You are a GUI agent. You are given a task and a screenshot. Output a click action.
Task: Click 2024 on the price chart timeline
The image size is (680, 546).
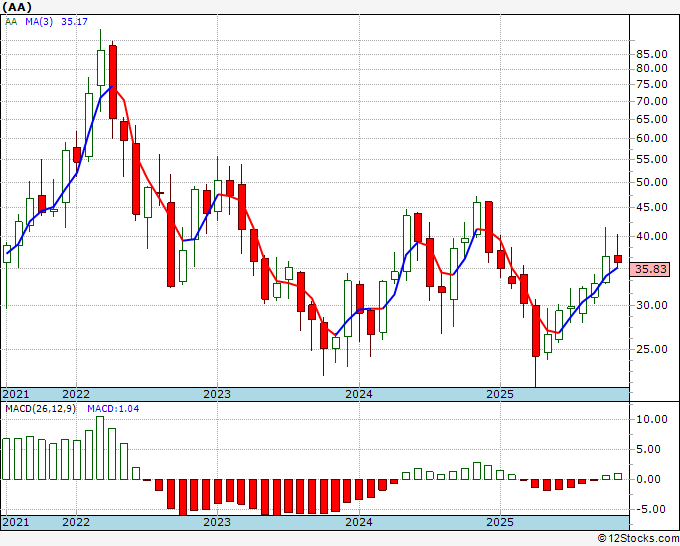pos(359,394)
